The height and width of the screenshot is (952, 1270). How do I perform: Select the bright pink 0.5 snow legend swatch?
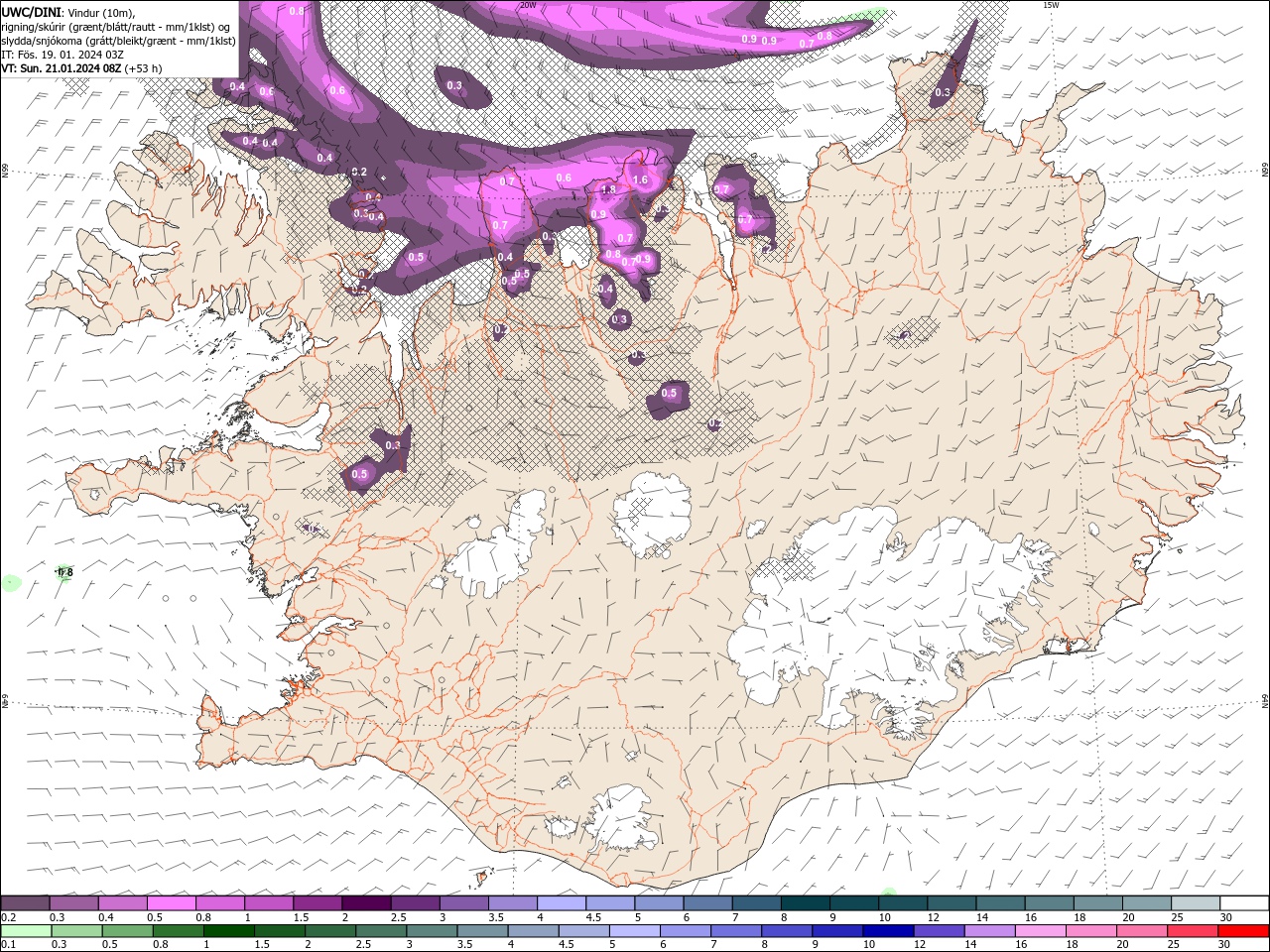(171, 902)
